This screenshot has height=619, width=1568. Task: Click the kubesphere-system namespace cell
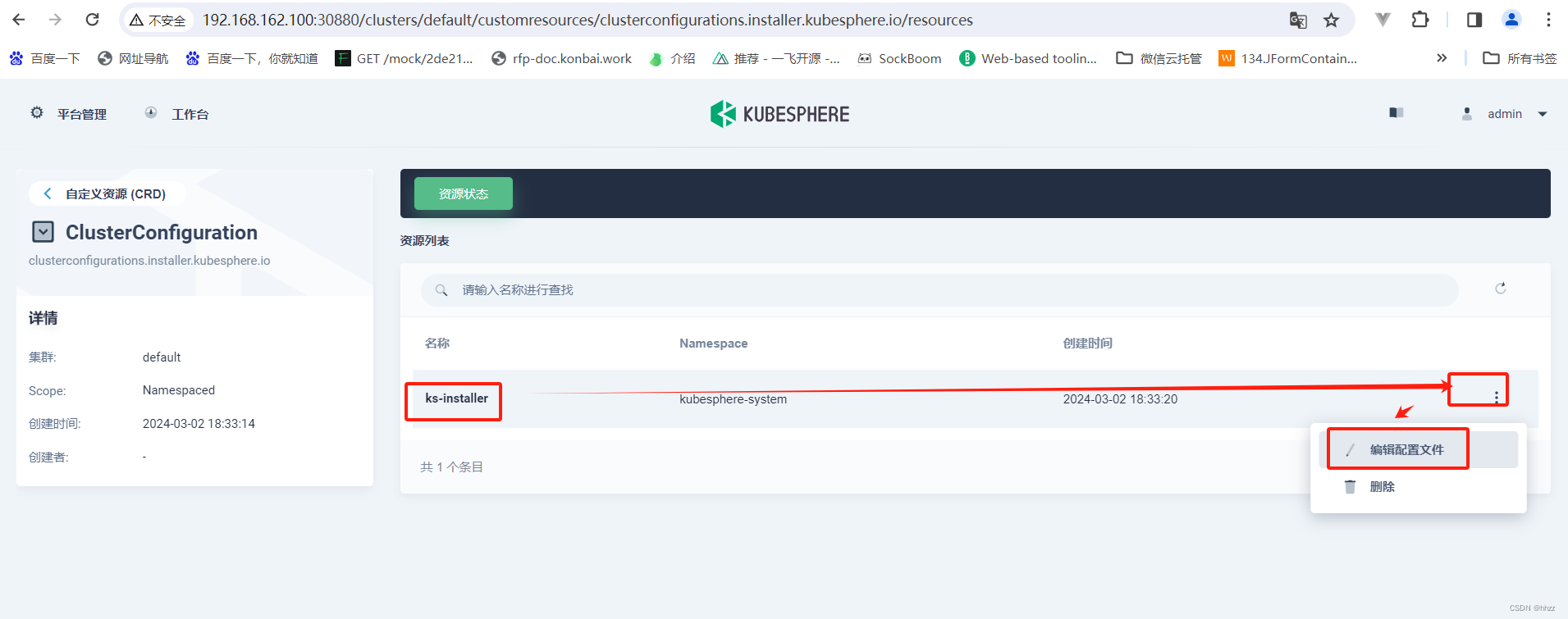(x=733, y=399)
